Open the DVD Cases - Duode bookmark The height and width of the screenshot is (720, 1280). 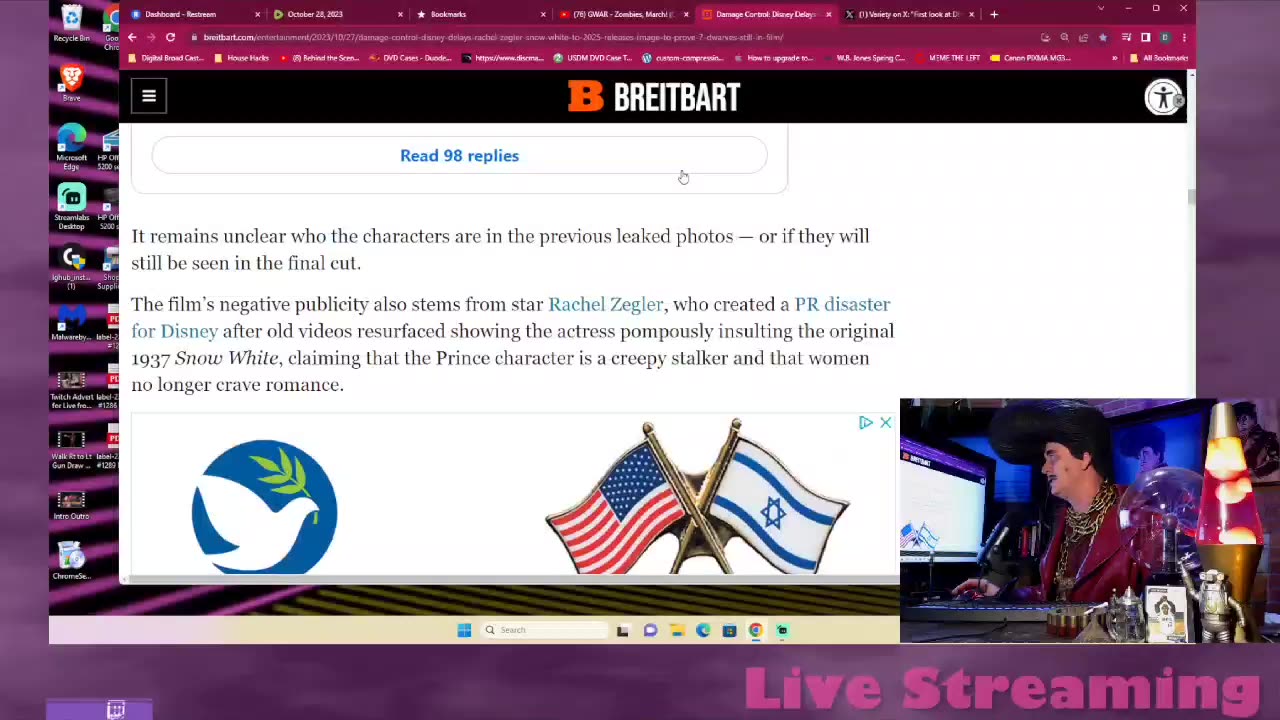click(x=410, y=58)
